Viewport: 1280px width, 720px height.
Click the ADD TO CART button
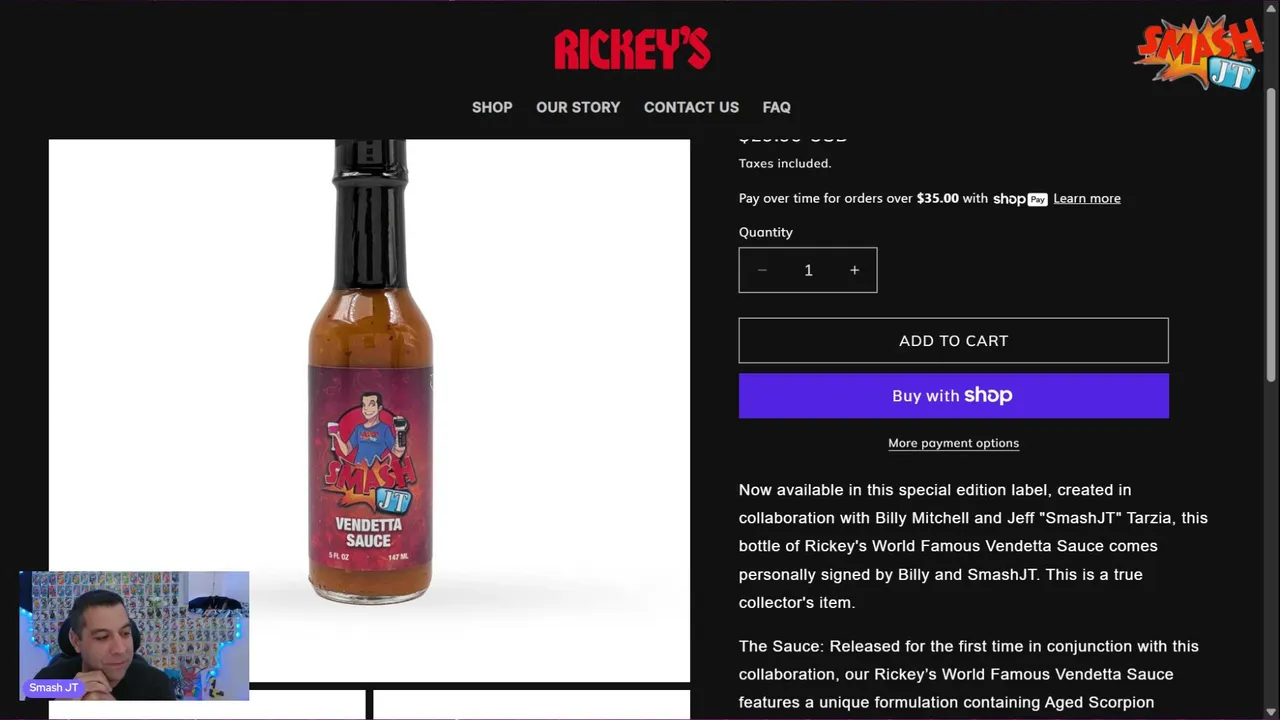pyautogui.click(x=953, y=341)
